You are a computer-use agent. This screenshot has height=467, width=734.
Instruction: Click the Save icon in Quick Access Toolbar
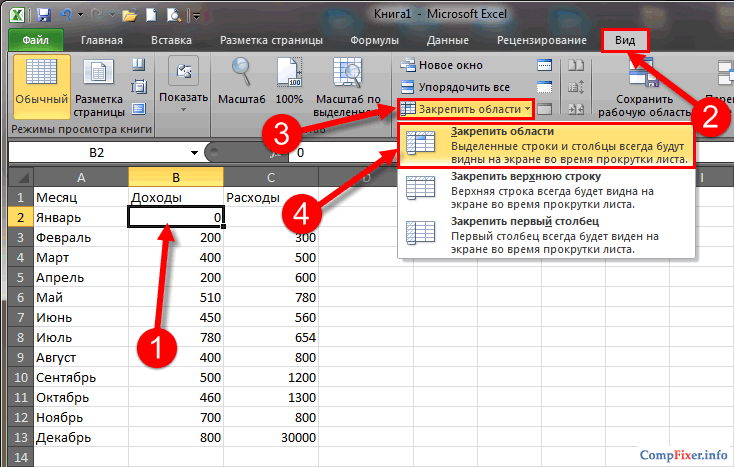(x=44, y=15)
